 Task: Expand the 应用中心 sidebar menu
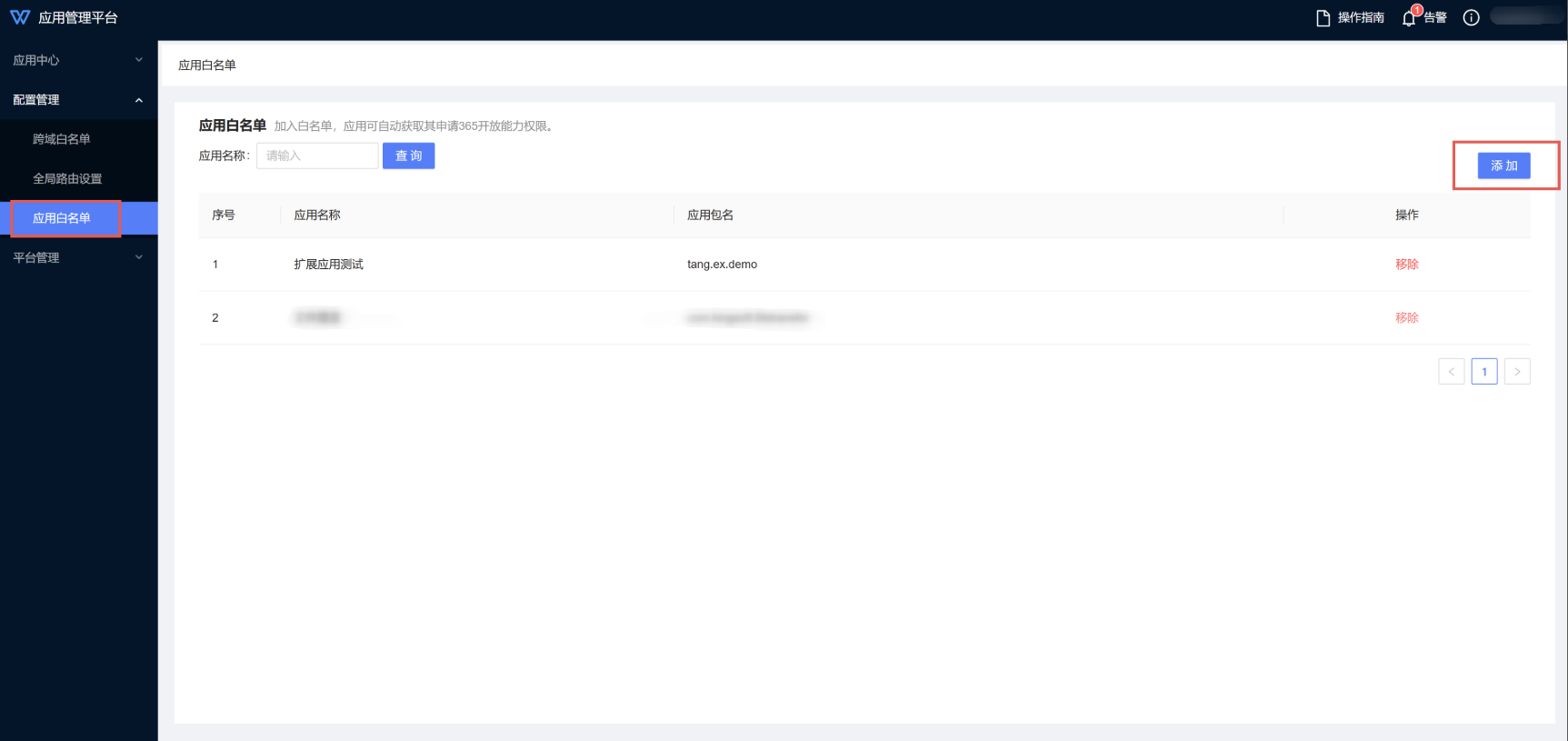click(78, 60)
